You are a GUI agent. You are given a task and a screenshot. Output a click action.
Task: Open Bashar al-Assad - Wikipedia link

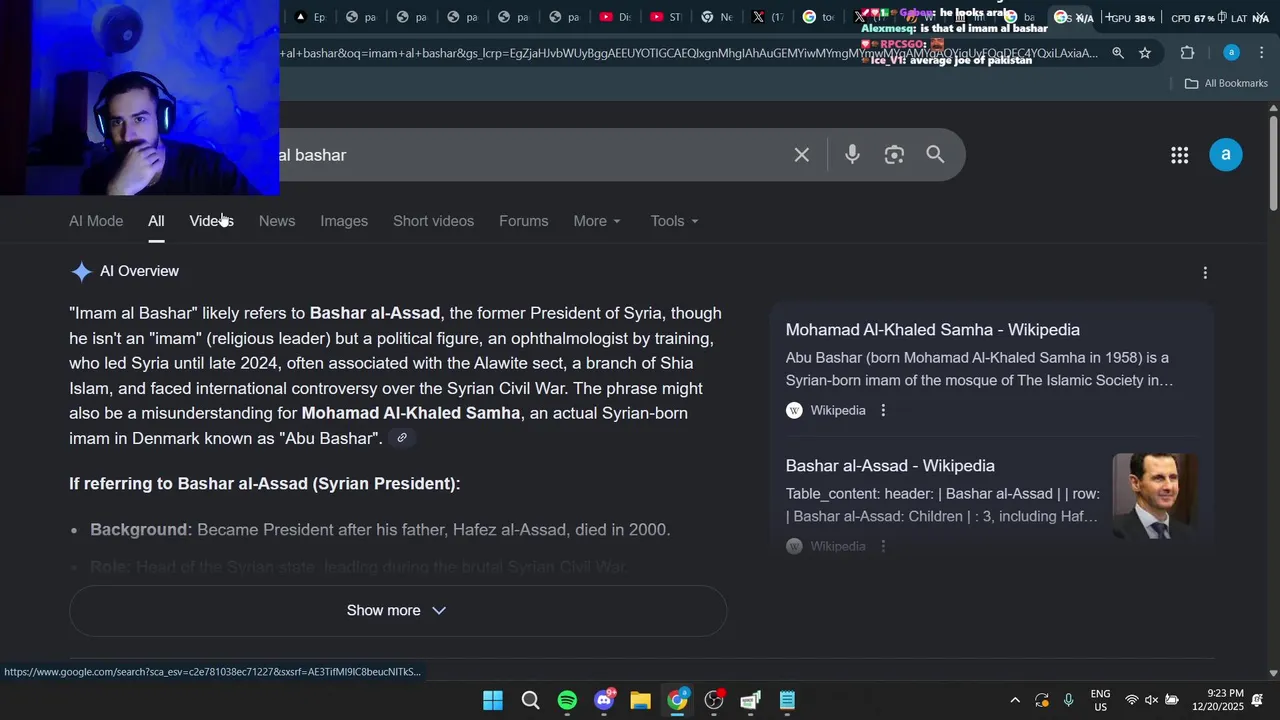tap(890, 466)
